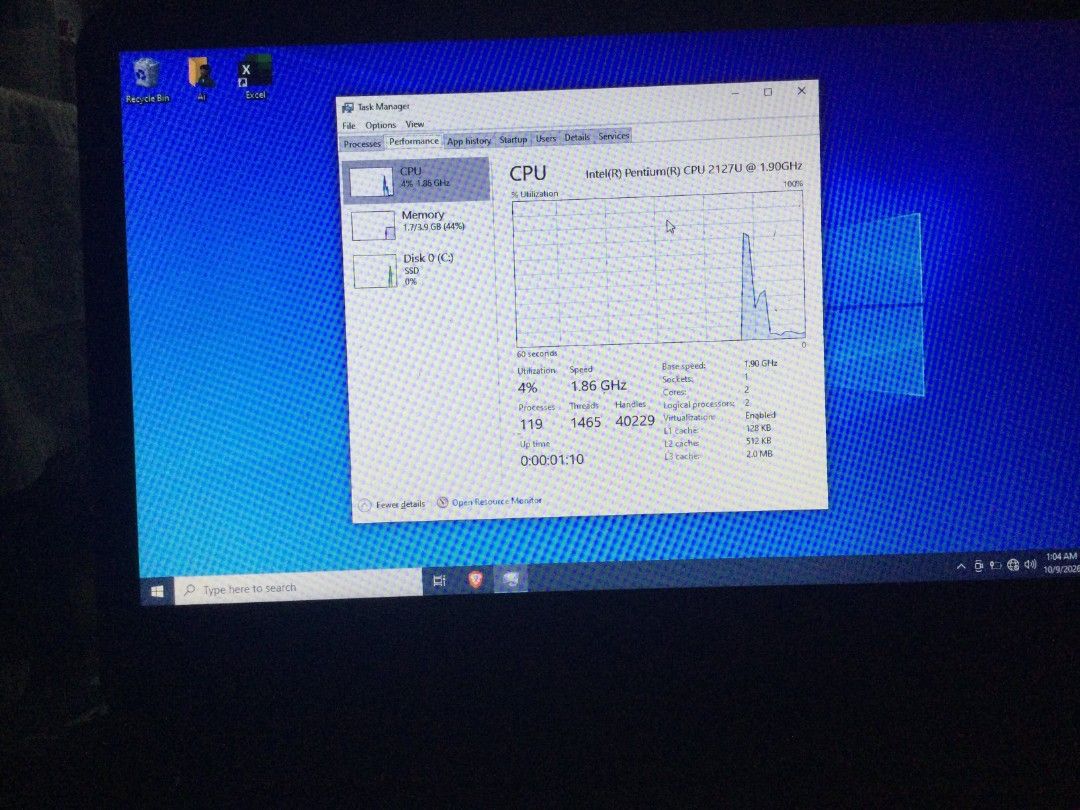Image resolution: width=1080 pixels, height=810 pixels.
Task: Click the battery power tray icon
Action: 995,565
